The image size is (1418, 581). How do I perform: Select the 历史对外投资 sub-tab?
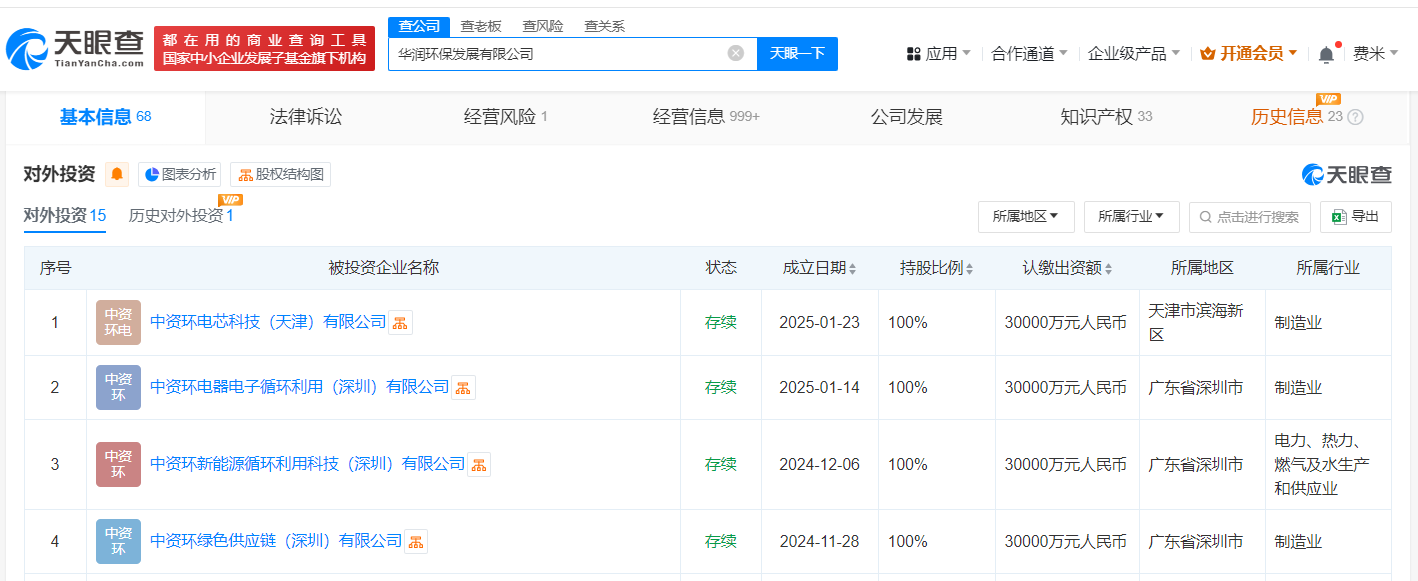pos(180,215)
